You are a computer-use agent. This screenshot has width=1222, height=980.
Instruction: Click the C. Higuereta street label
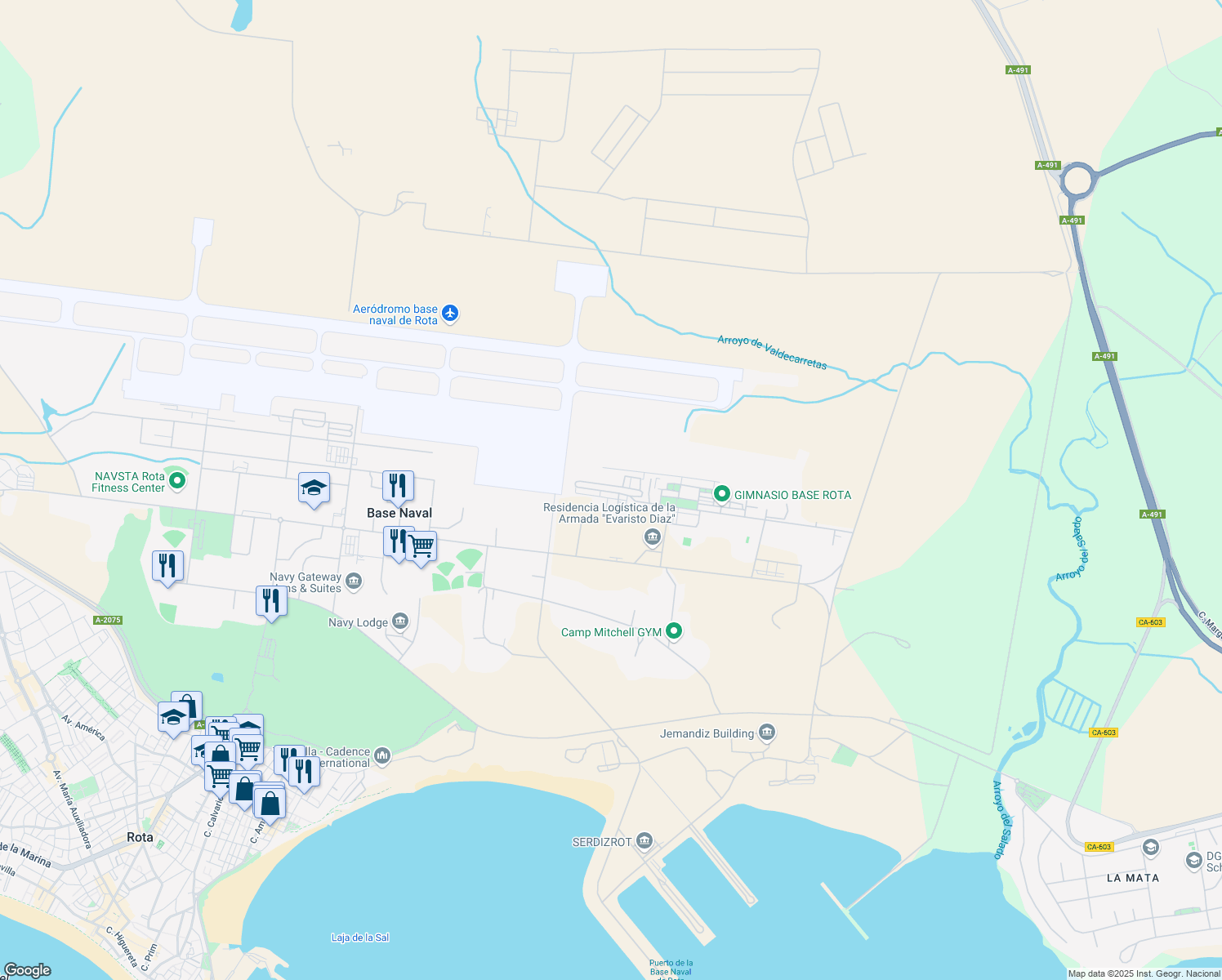(122, 947)
